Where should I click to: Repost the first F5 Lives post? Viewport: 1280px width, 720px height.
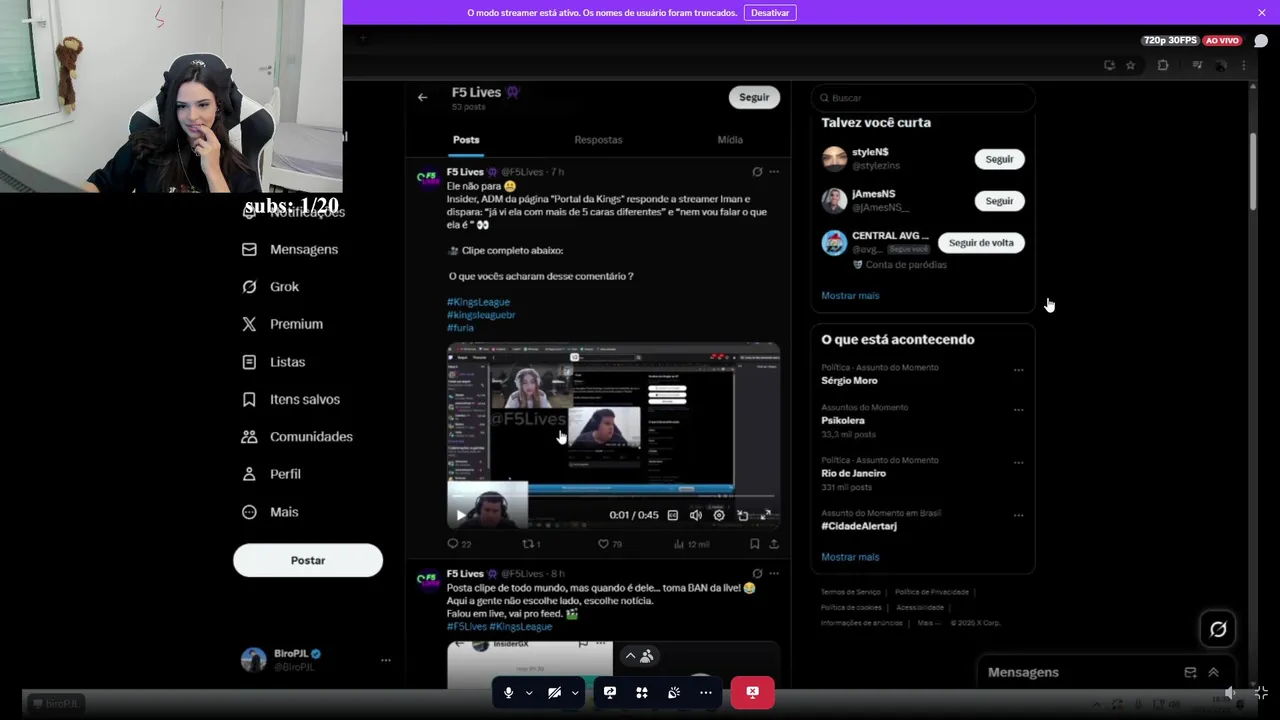pyautogui.click(x=531, y=544)
